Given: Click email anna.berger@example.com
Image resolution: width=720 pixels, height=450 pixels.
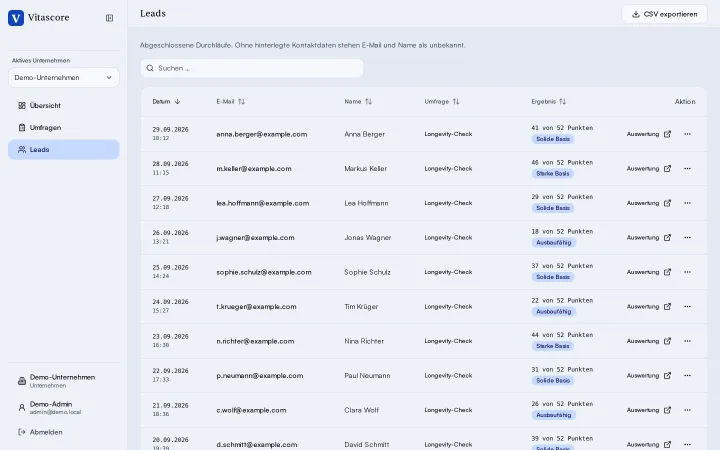Looking at the screenshot, I should (x=262, y=135).
